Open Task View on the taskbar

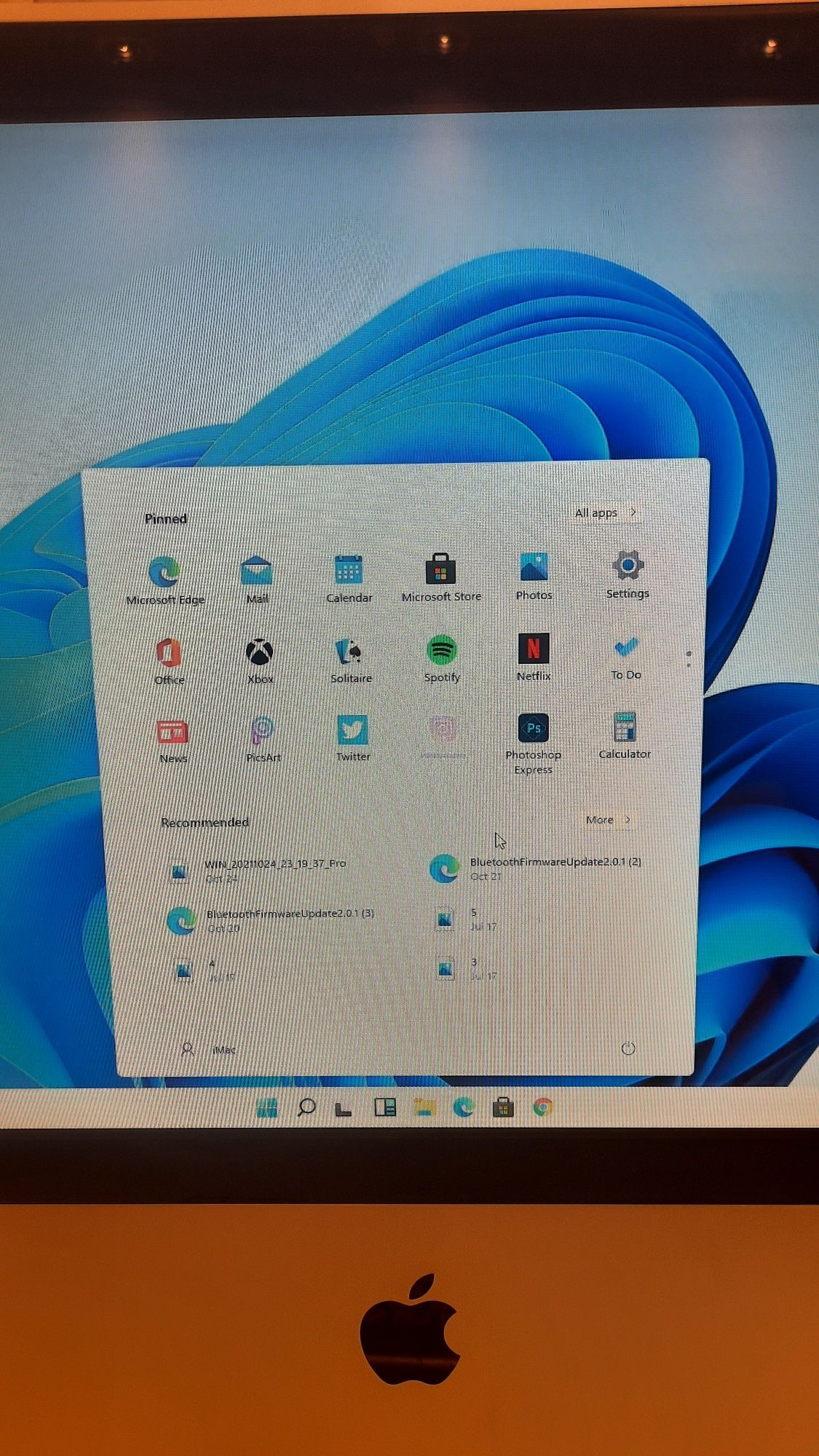tap(344, 1109)
